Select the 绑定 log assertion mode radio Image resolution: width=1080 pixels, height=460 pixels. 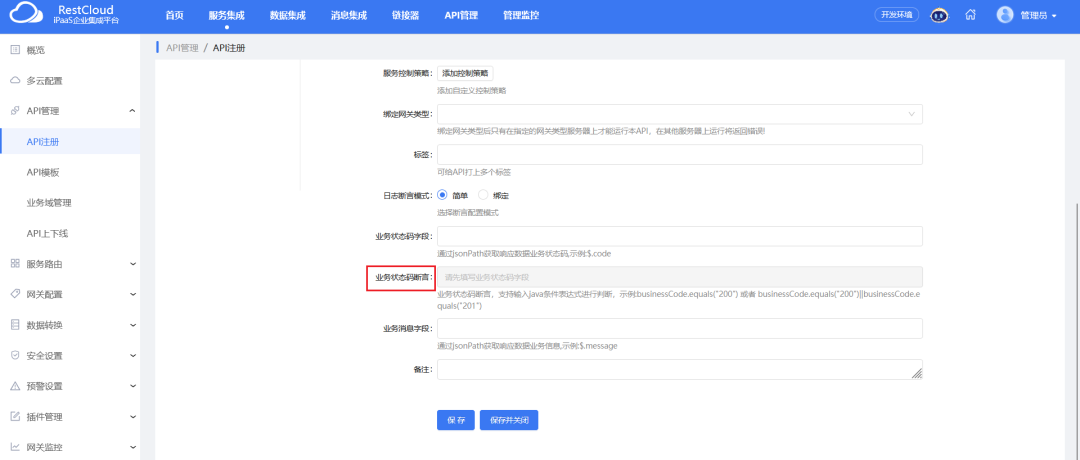(485, 195)
